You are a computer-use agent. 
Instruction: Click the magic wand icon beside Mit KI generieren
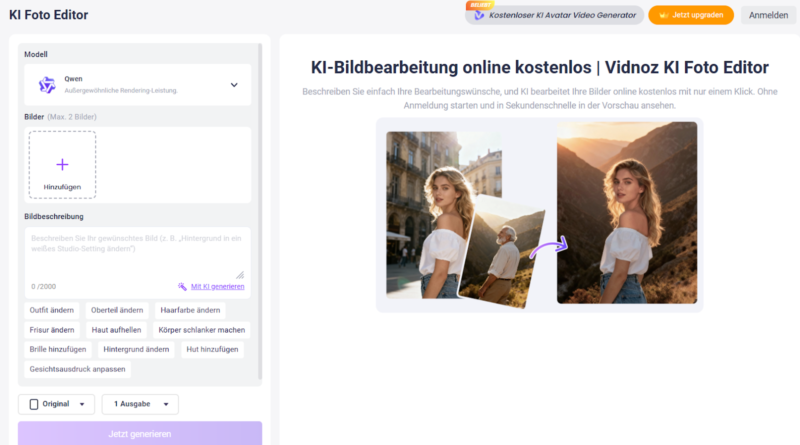(182, 286)
